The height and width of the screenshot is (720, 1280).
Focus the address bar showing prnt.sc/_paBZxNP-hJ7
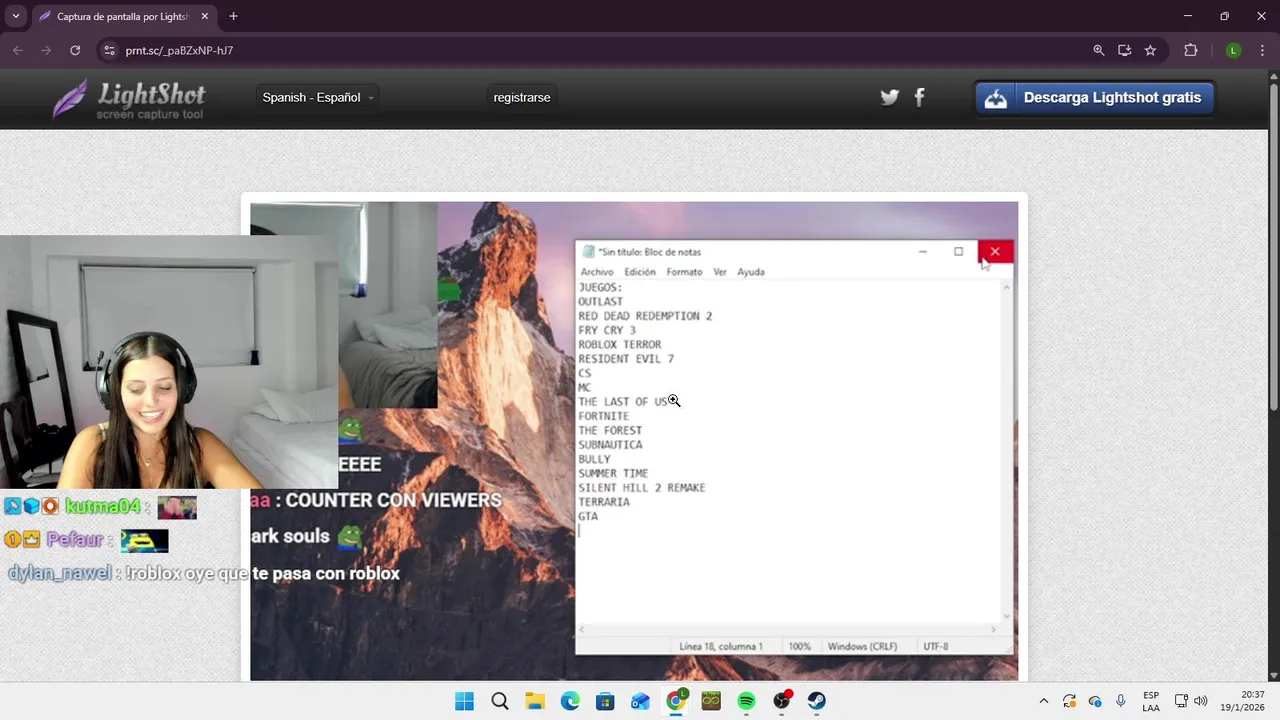[x=600, y=50]
